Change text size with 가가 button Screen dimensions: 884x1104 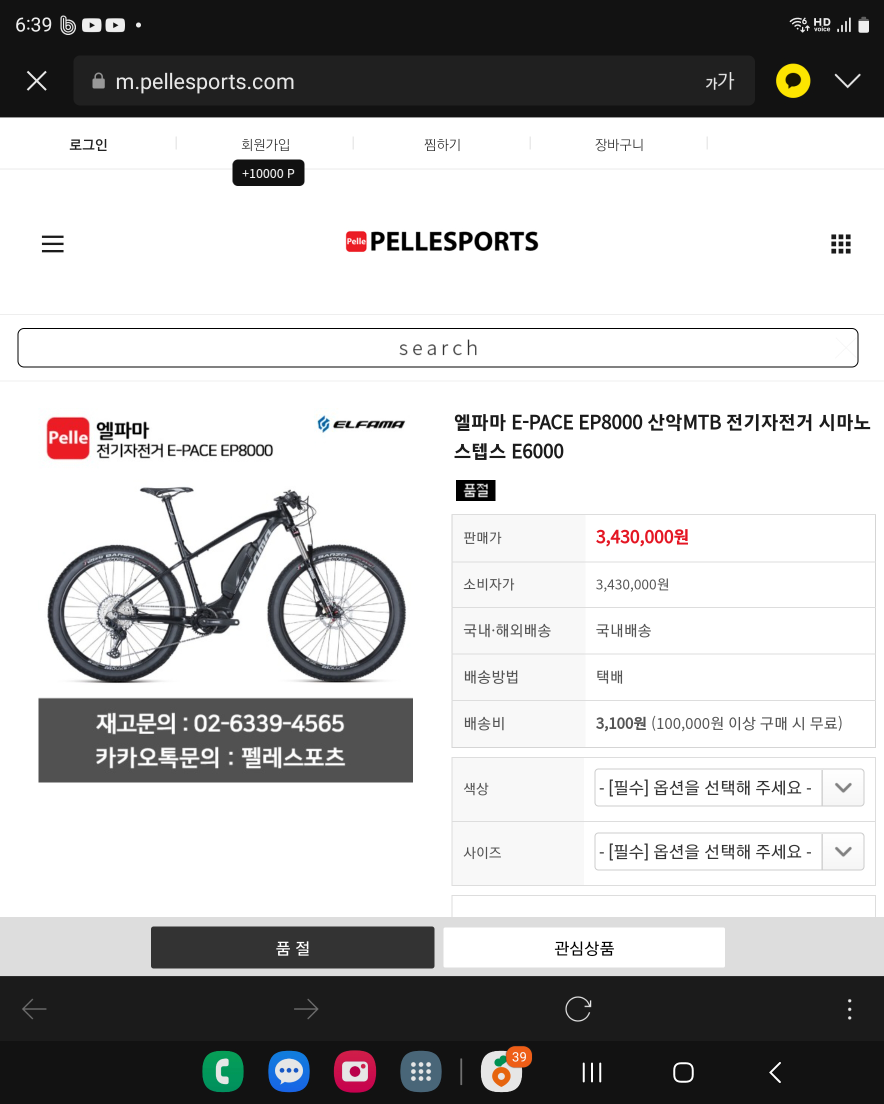tap(719, 81)
